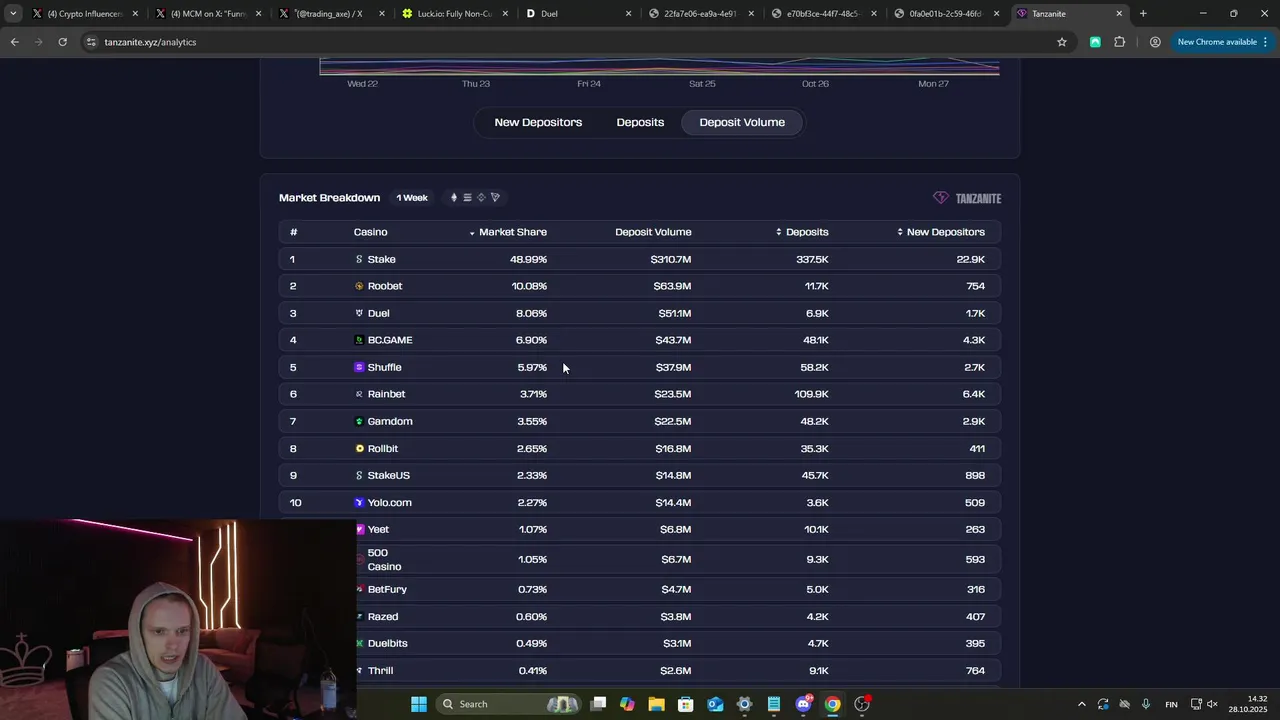Show the Deposits chart

coord(640,122)
